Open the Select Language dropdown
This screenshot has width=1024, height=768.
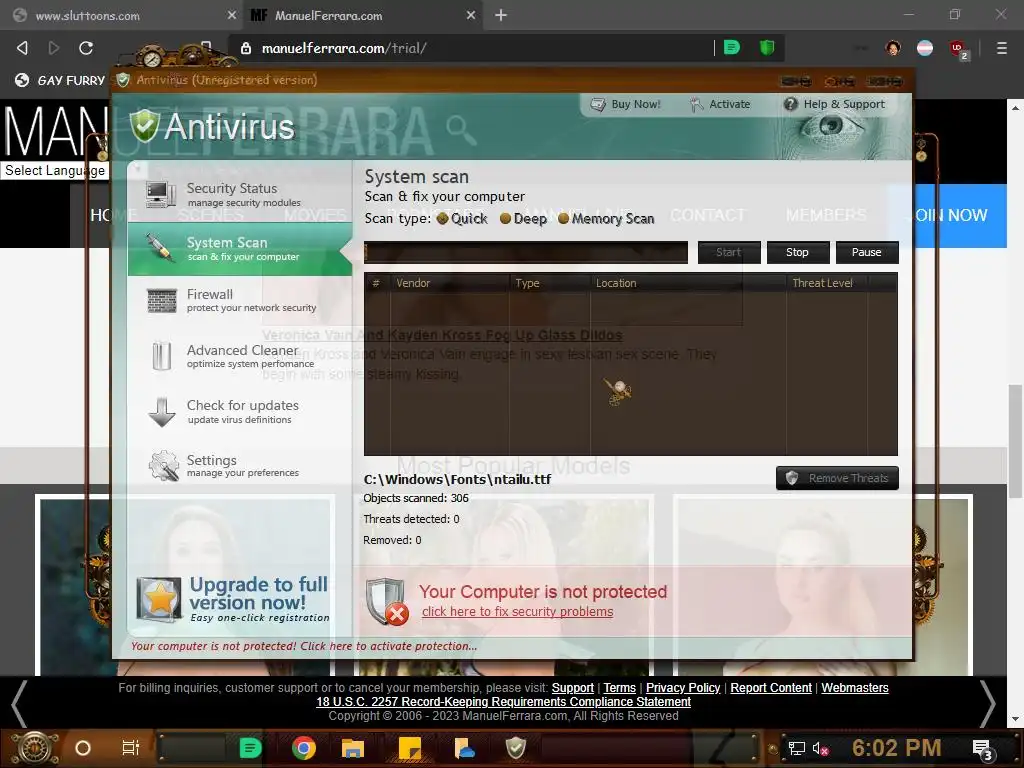[x=55, y=170]
